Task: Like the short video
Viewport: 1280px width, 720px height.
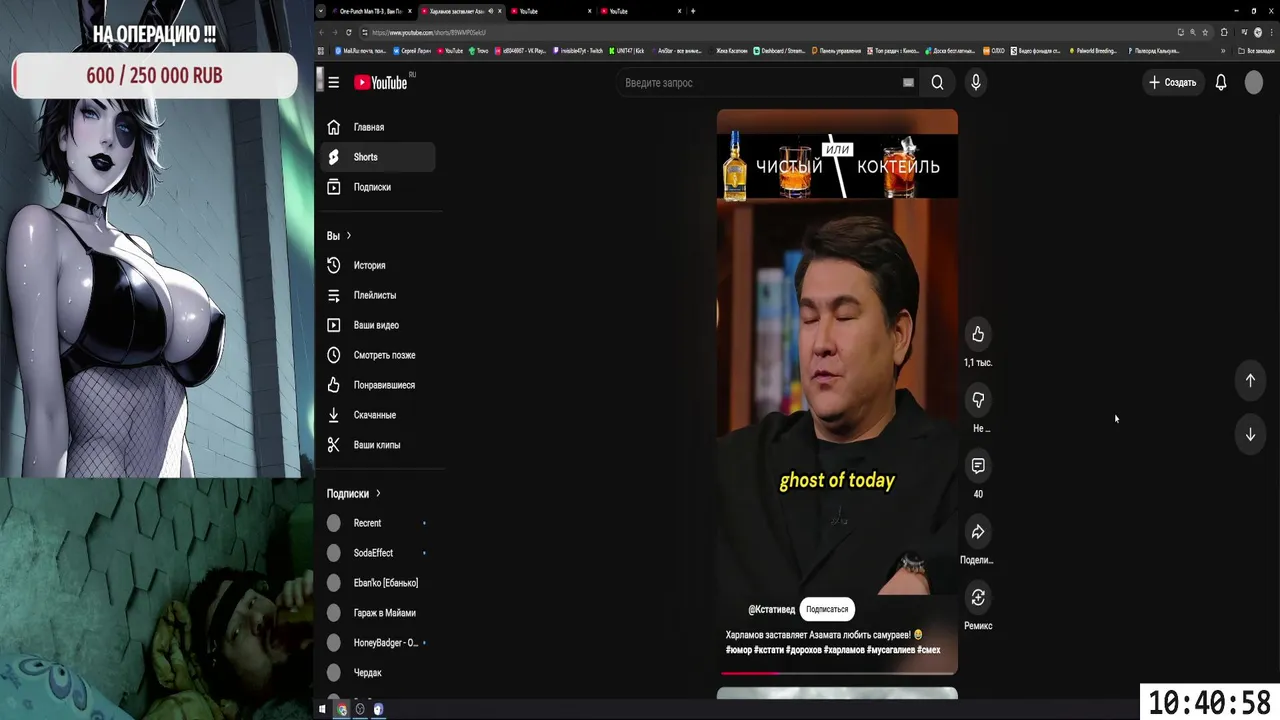Action: pyautogui.click(x=978, y=334)
